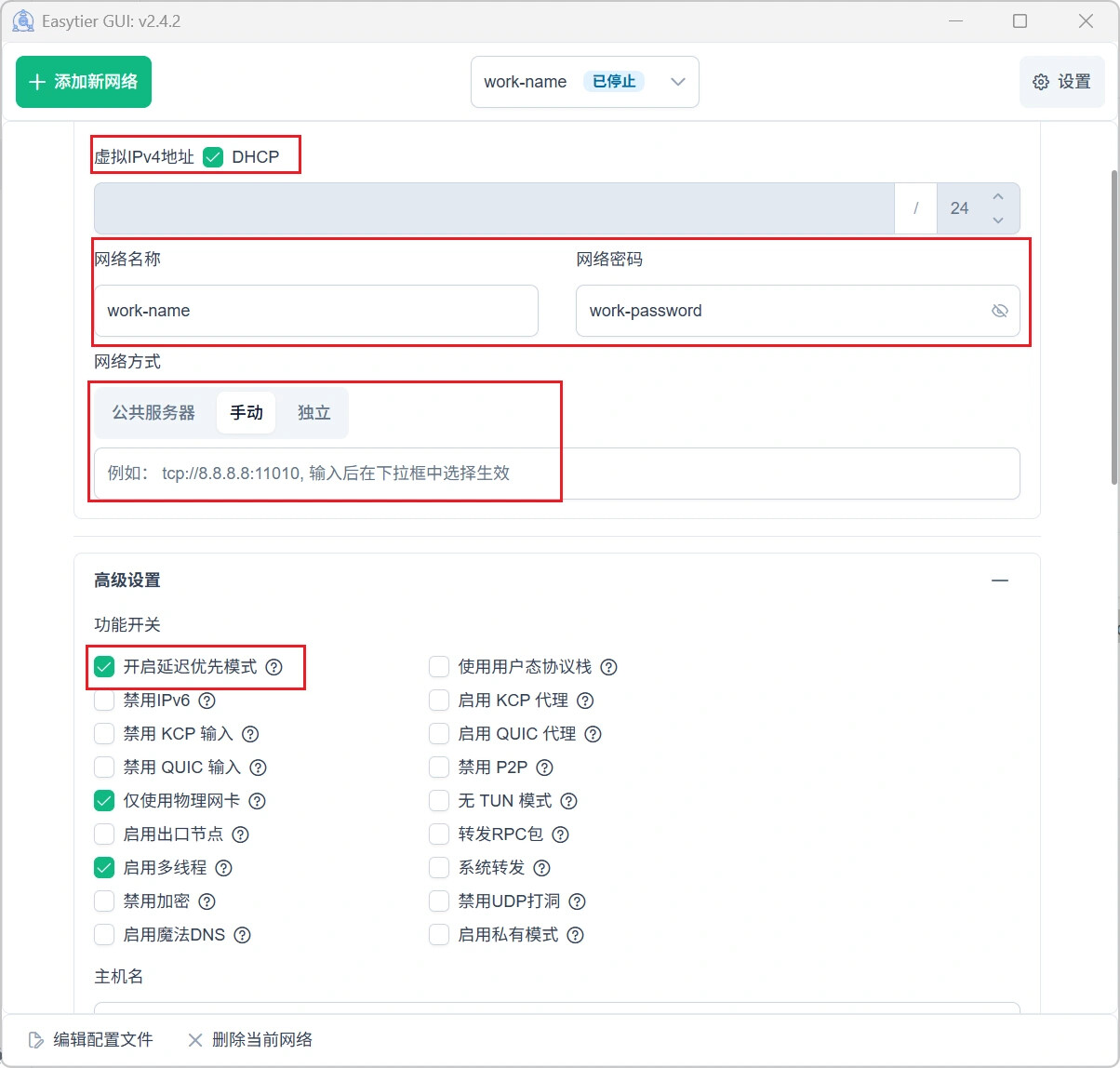Check the 禁用UDP打洞 checkbox

tap(439, 901)
